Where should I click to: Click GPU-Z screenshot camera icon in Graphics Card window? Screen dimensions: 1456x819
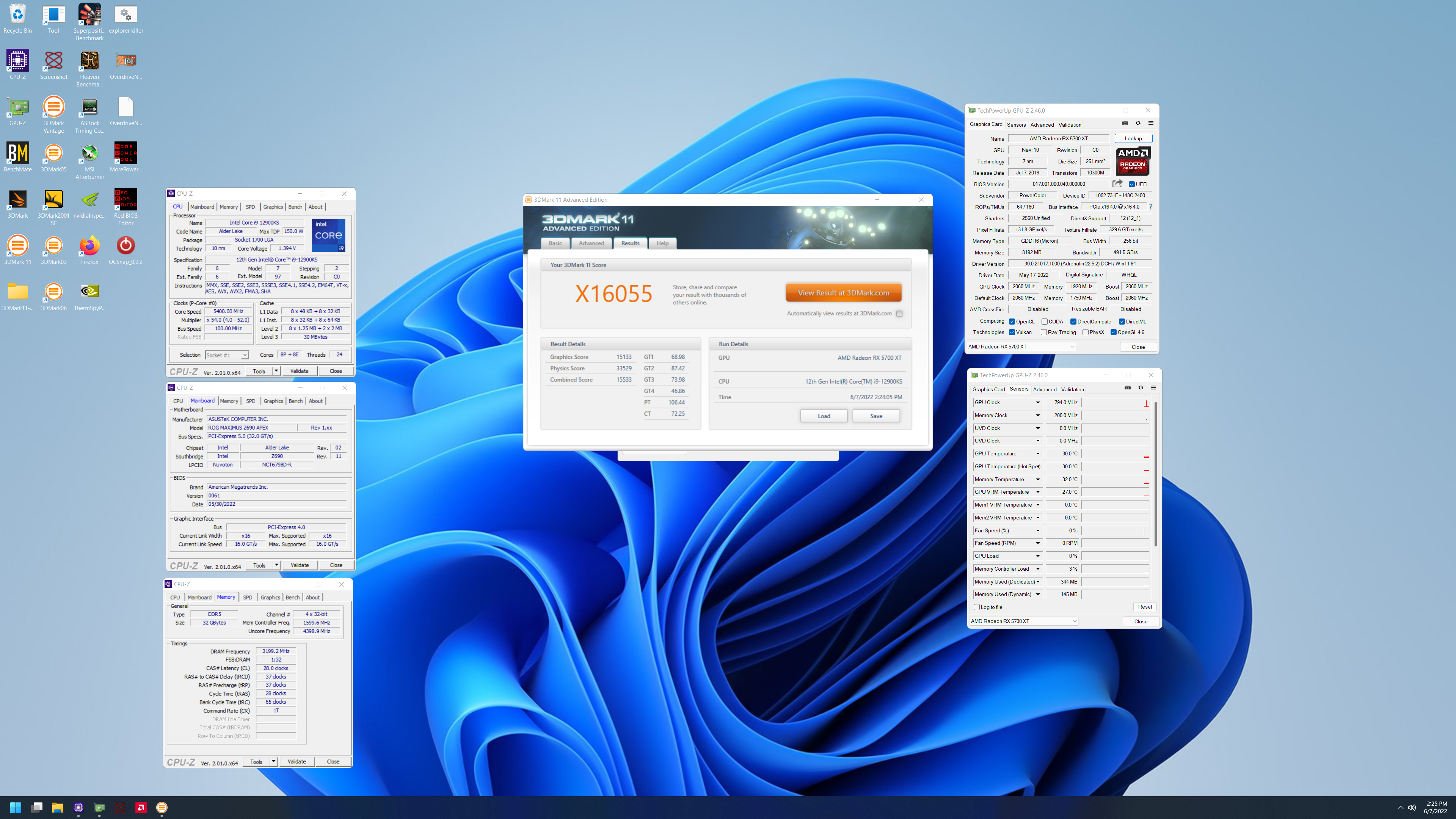pyautogui.click(x=1125, y=123)
